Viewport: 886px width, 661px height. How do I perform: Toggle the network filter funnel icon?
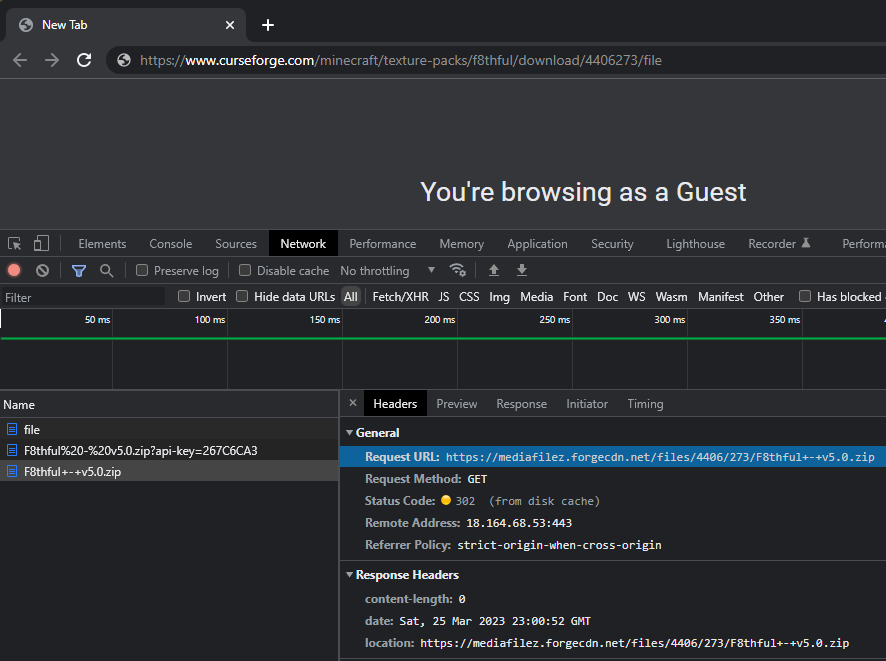pos(79,271)
